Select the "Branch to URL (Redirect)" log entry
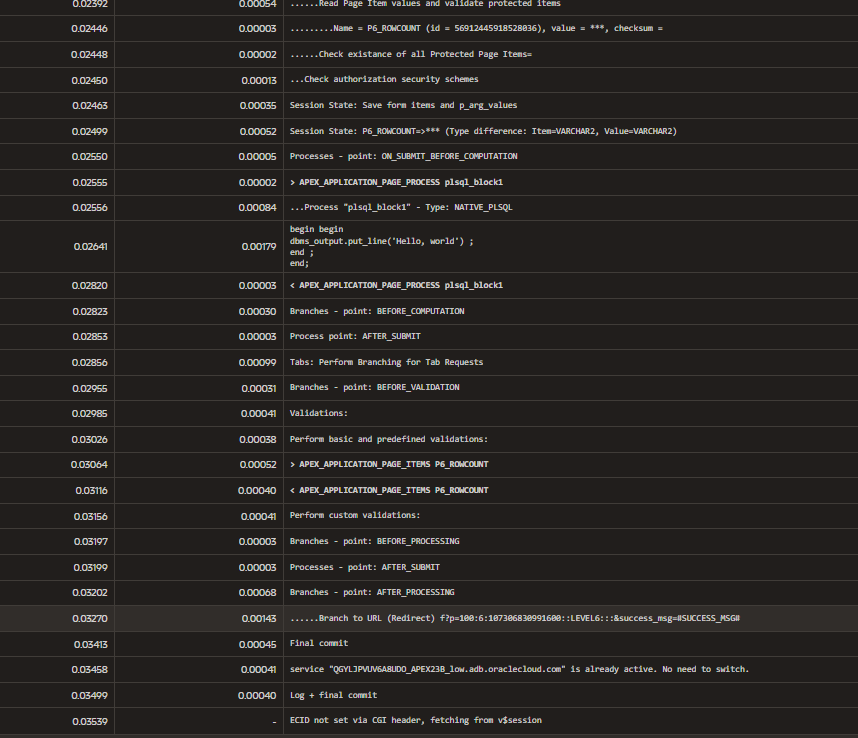The width and height of the screenshot is (858, 738). pos(514,619)
